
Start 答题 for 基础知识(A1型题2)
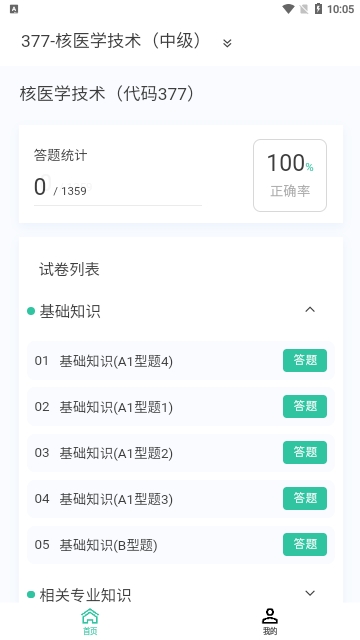[x=305, y=452]
